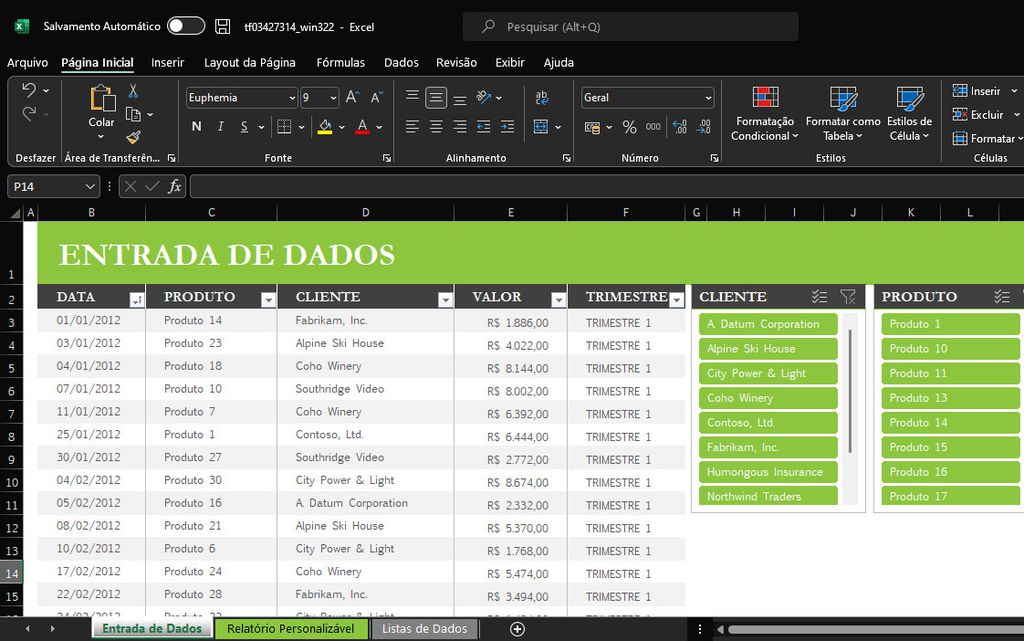Filter slicer by Produto 14

pos(950,422)
